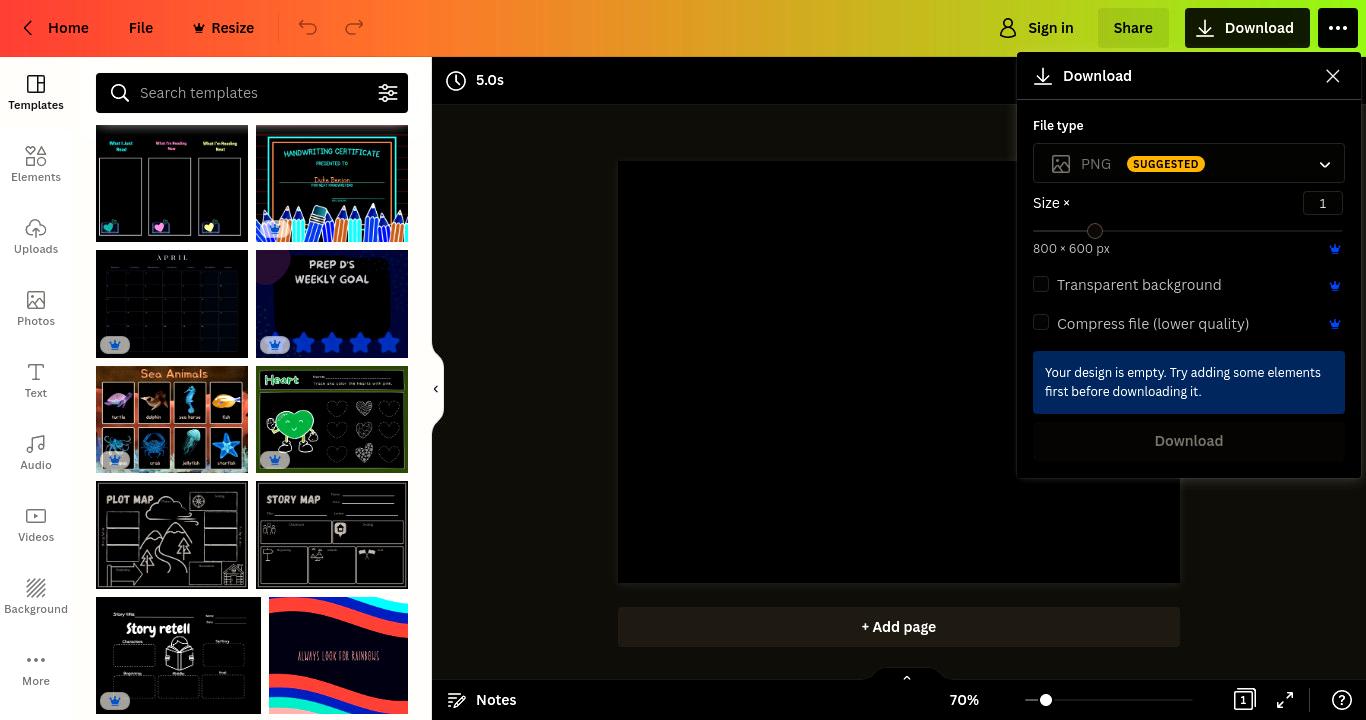Expand the PNG file type dropdown
Screen dimensions: 1366x720
pyautogui.click(x=1189, y=164)
